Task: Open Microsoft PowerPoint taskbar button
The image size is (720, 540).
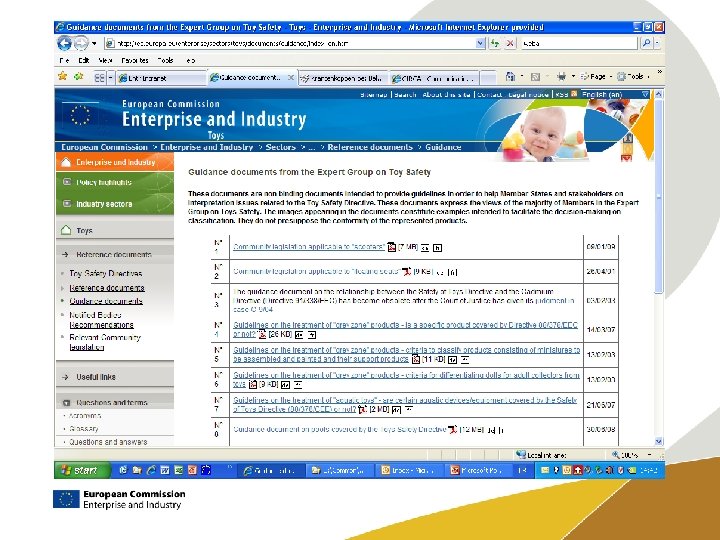Action: tap(477, 470)
